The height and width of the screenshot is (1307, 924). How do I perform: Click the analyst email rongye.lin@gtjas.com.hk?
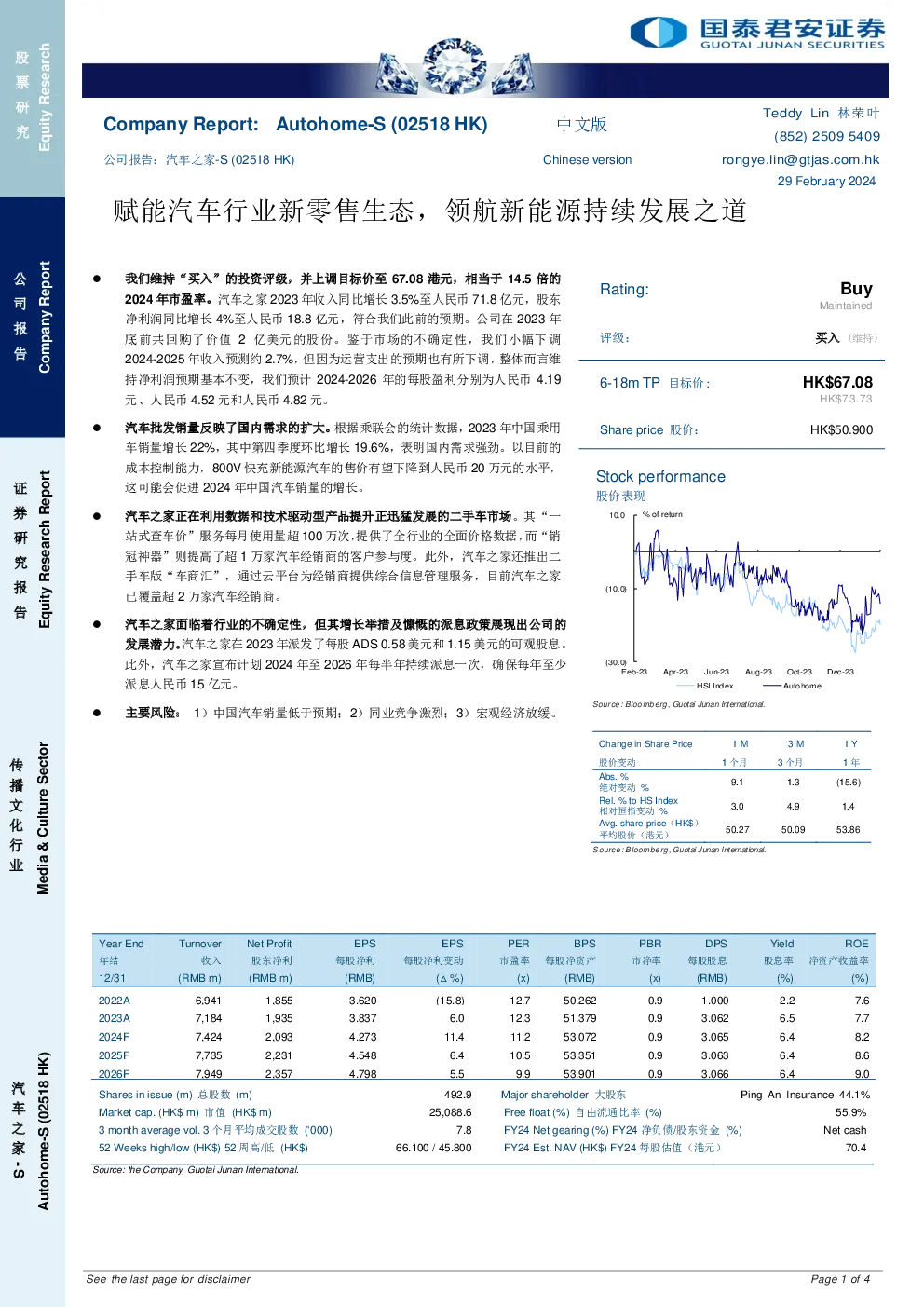800,159
